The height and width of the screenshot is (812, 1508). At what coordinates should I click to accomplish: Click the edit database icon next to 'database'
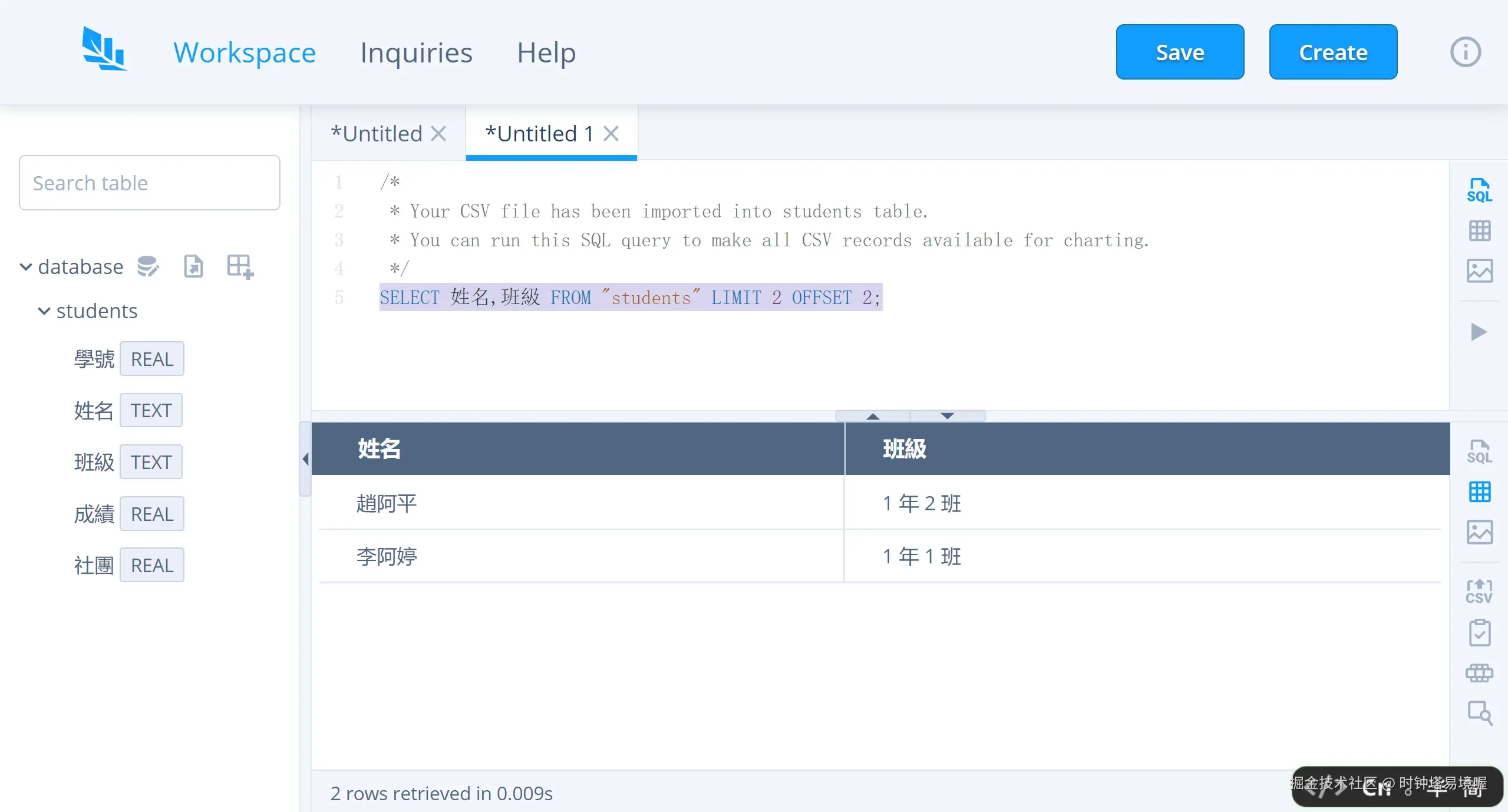148,266
